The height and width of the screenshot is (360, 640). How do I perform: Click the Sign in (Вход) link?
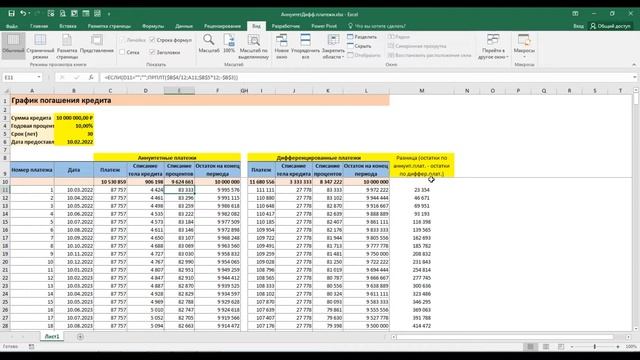(578, 26)
